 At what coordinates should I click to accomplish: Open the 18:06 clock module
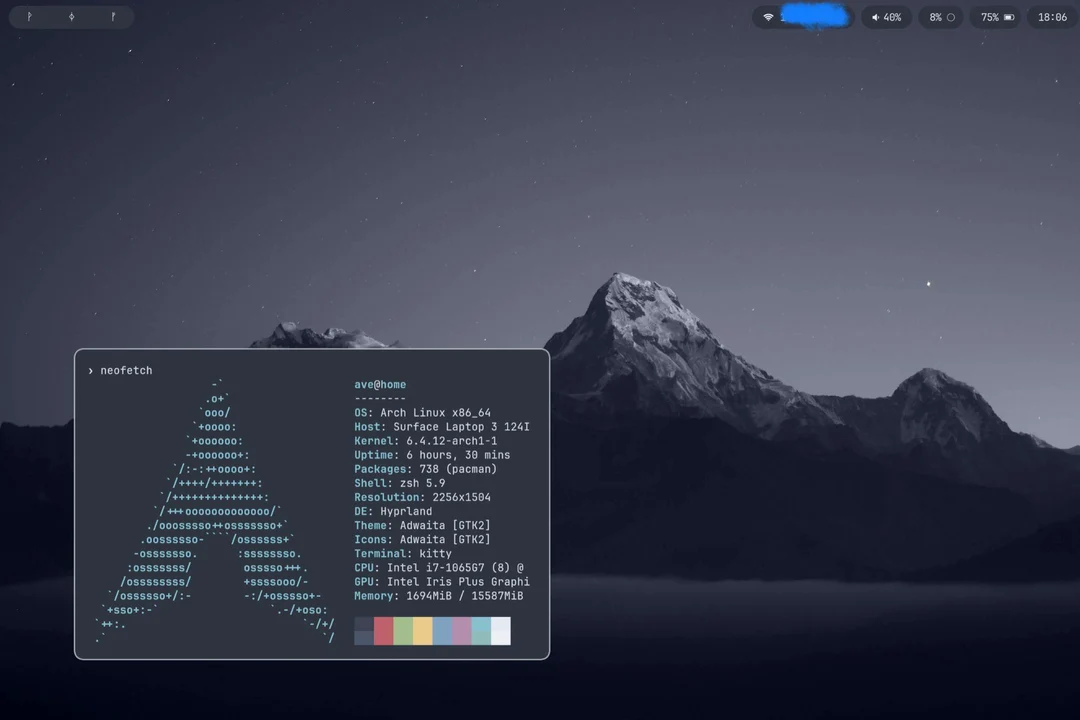coord(1052,17)
